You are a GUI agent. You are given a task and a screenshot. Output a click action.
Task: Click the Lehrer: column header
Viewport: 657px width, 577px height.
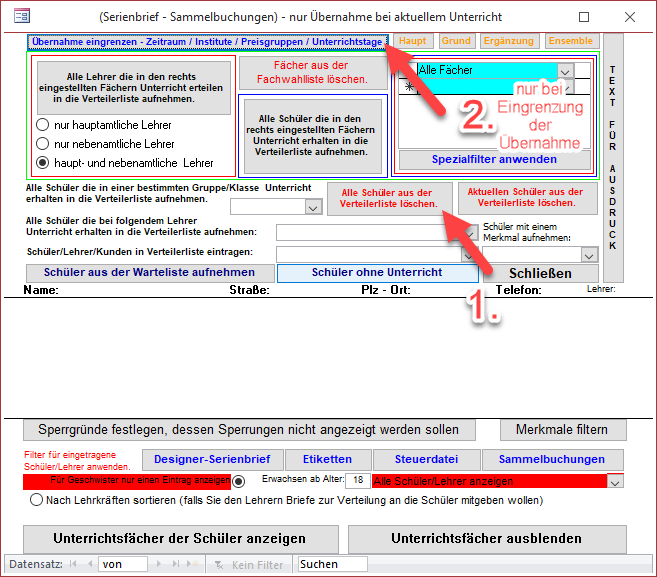[x=601, y=289]
